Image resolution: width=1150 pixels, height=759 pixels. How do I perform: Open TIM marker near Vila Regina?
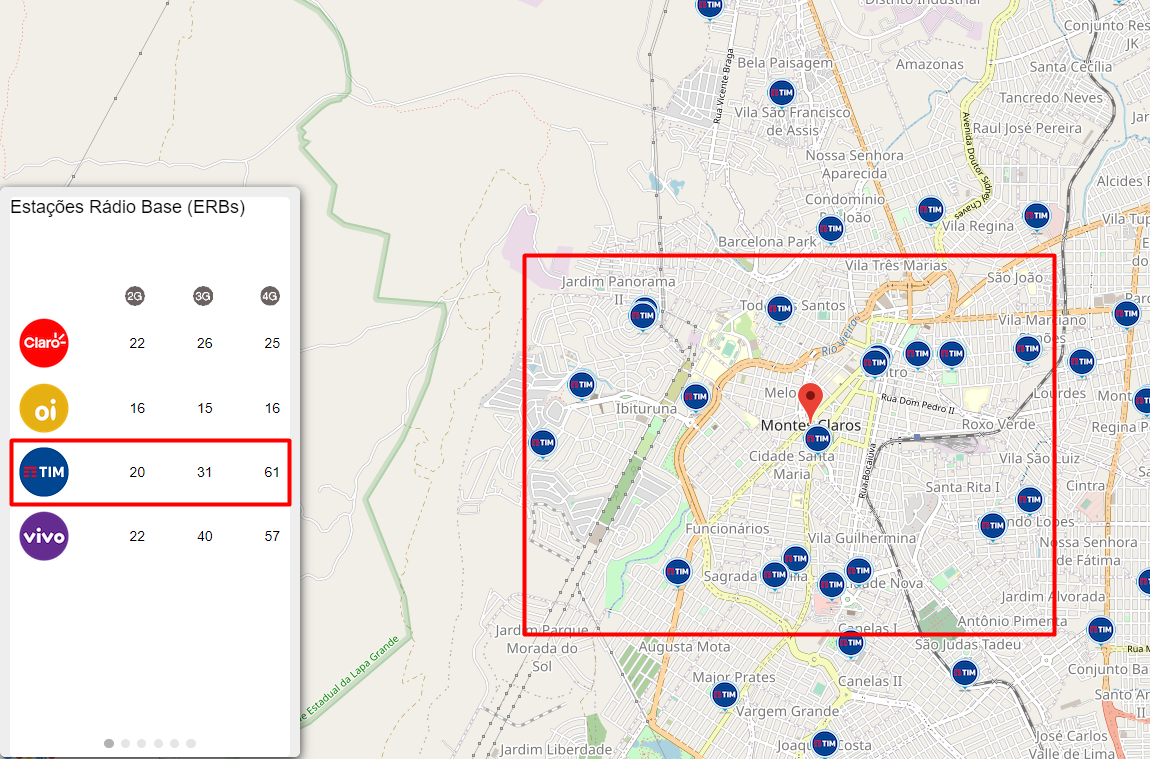point(930,211)
